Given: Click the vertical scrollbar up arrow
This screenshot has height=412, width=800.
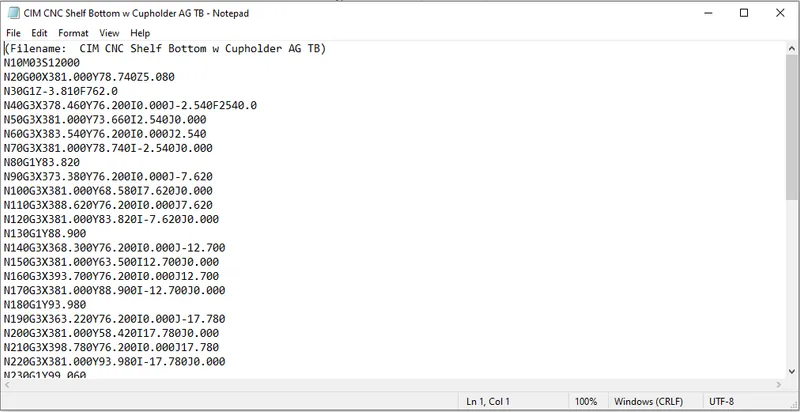Looking at the screenshot, I should click(792, 49).
